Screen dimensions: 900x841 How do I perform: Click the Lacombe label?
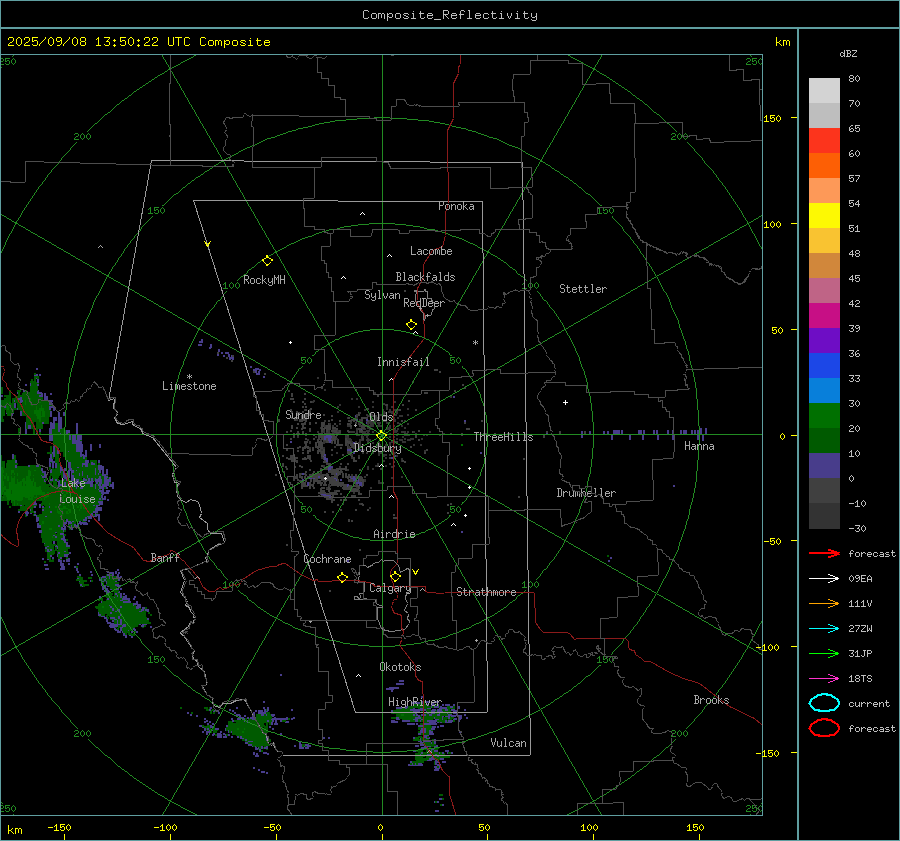point(431,251)
